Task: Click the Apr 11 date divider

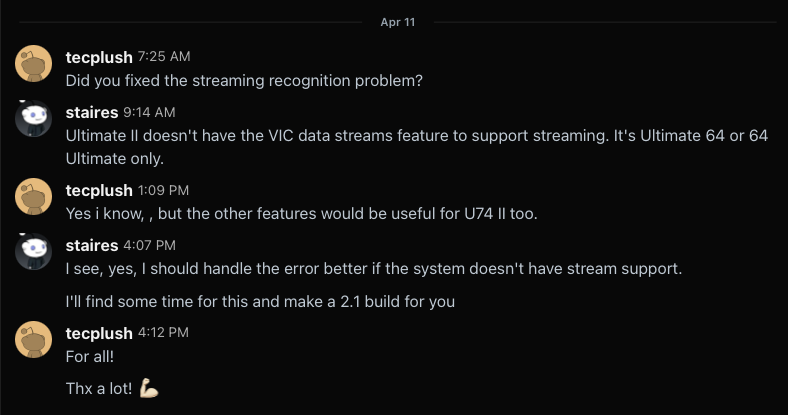Action: click(x=398, y=22)
